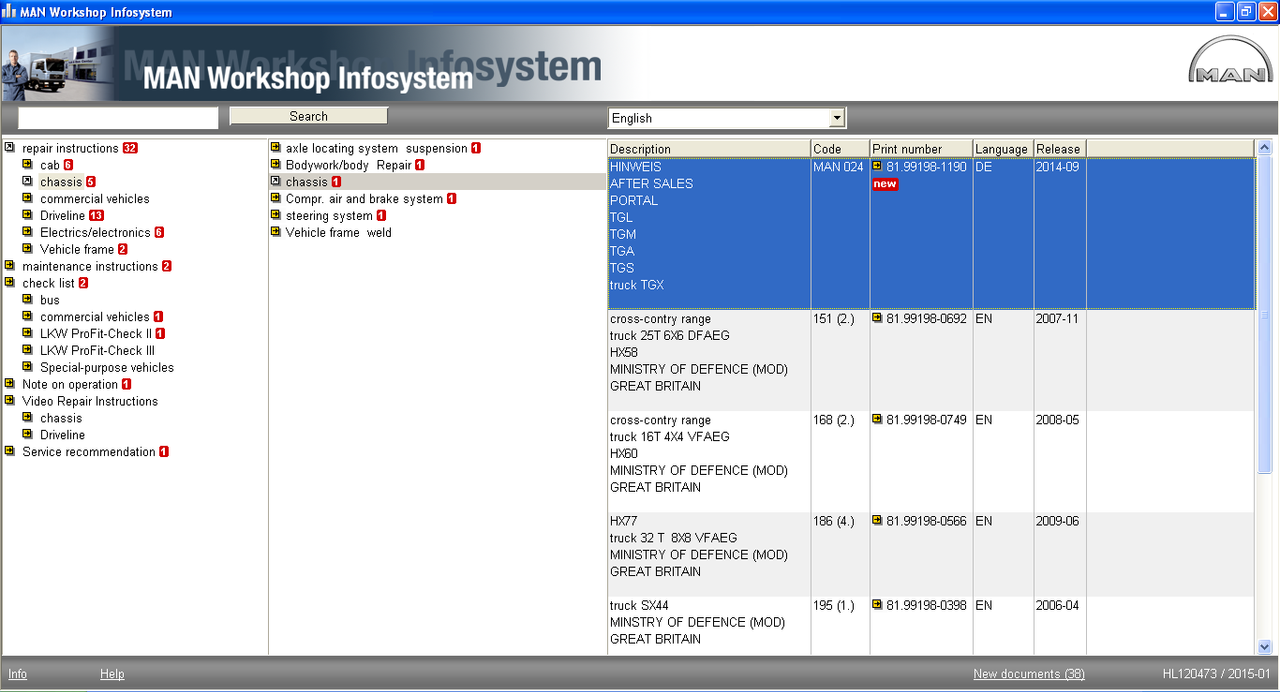Expand the Note on operation node
The width and height of the screenshot is (1280, 692).
(x=9, y=384)
